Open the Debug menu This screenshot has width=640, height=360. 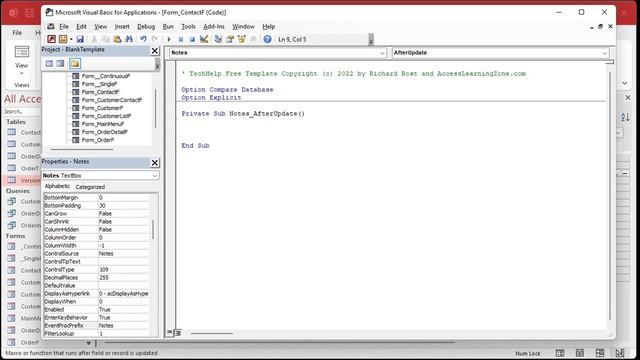(146, 27)
